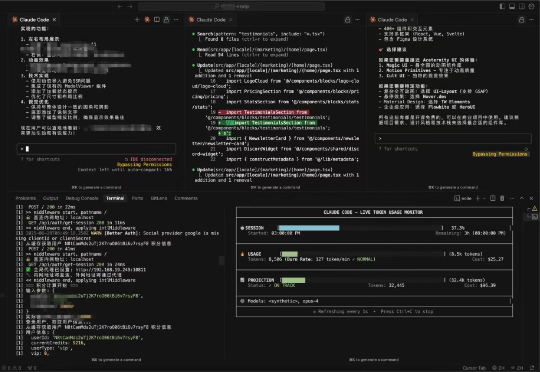
Task: Open panel more actions ellipsis
Action: (x=512, y=198)
